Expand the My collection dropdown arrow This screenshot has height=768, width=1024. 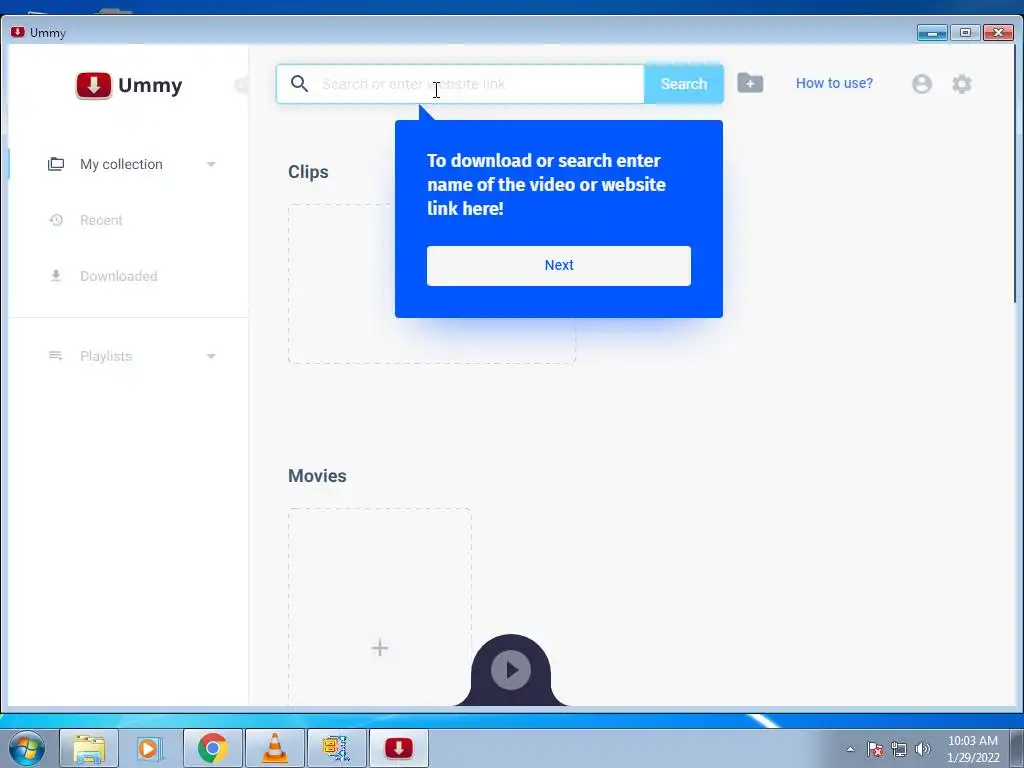pyautogui.click(x=211, y=164)
